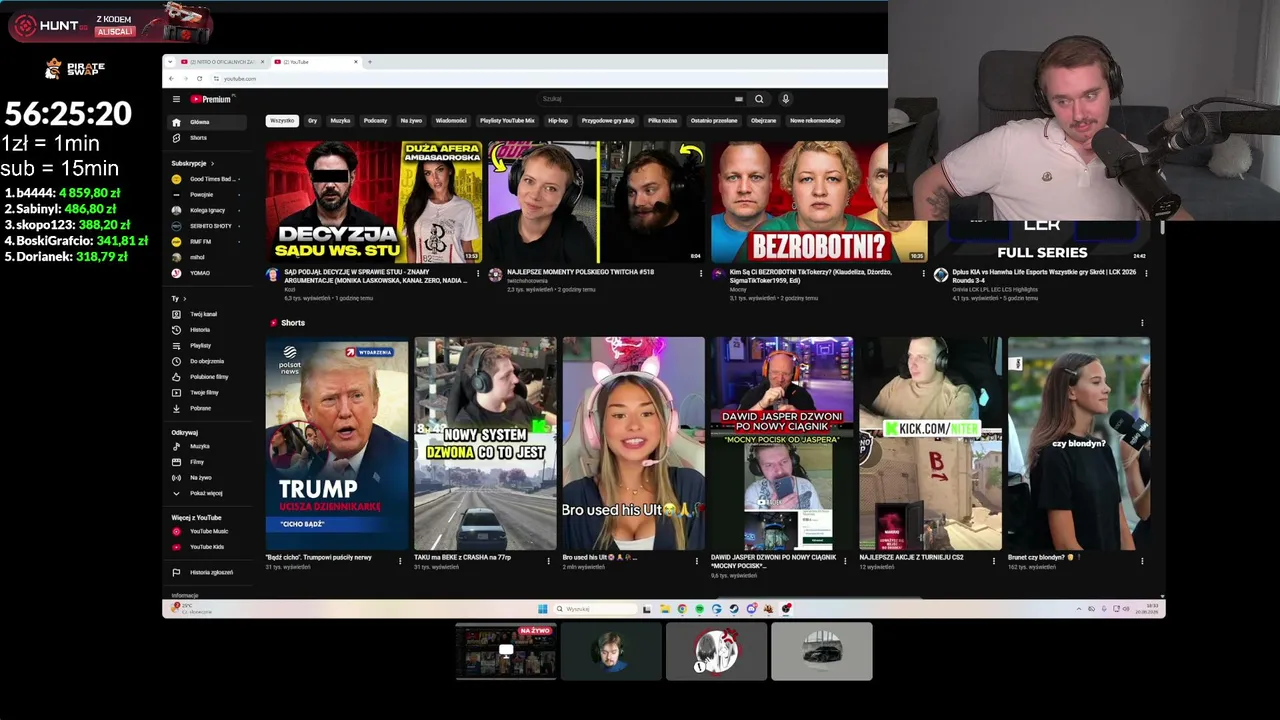
Task: Expand the Subskrypcje section chevron
Action: (212, 163)
